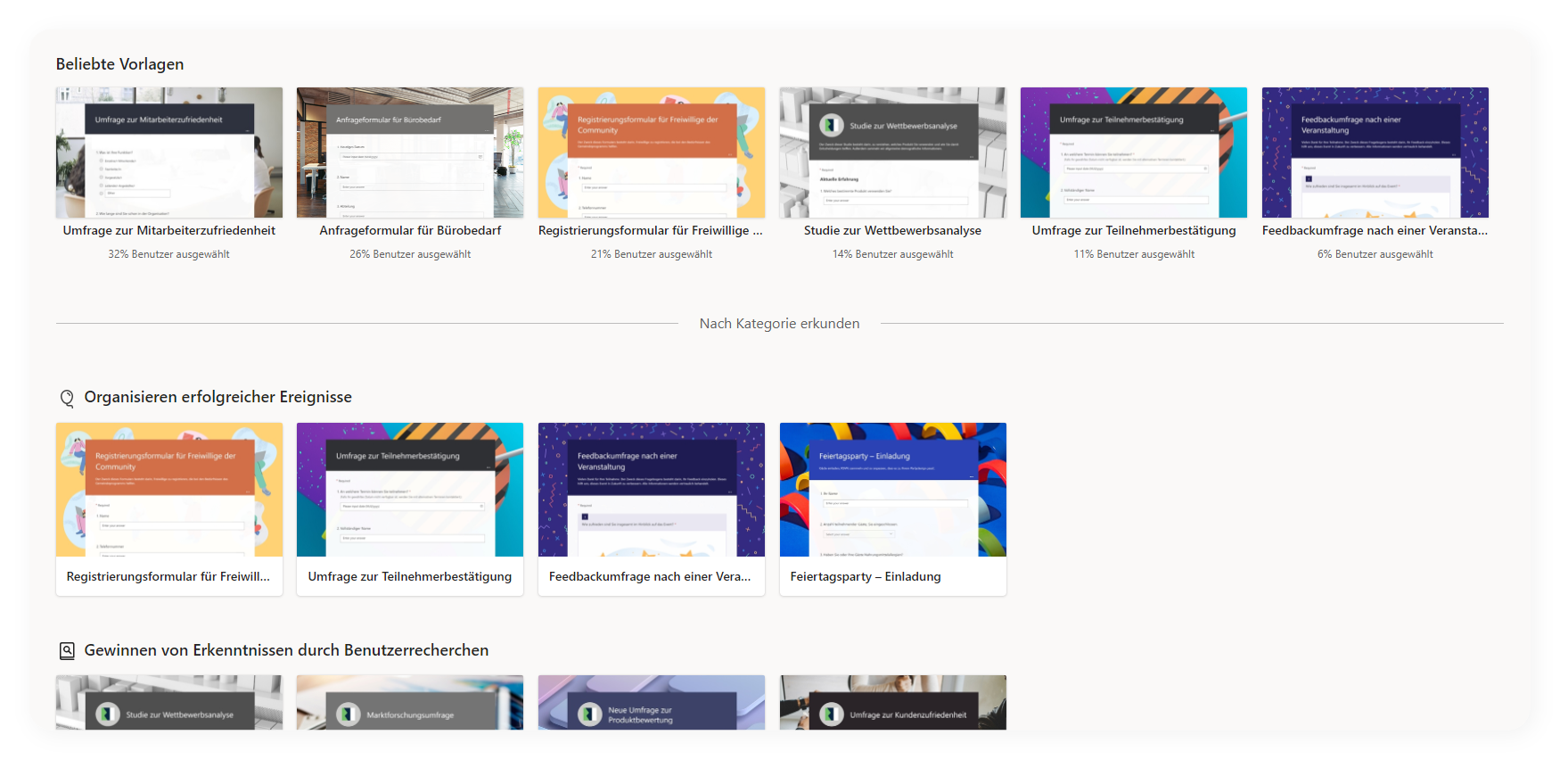Viewport: 1568px width, 768px height.
Task: Click 'Anfrageformular für Bürobedarf' title text
Action: tap(410, 231)
